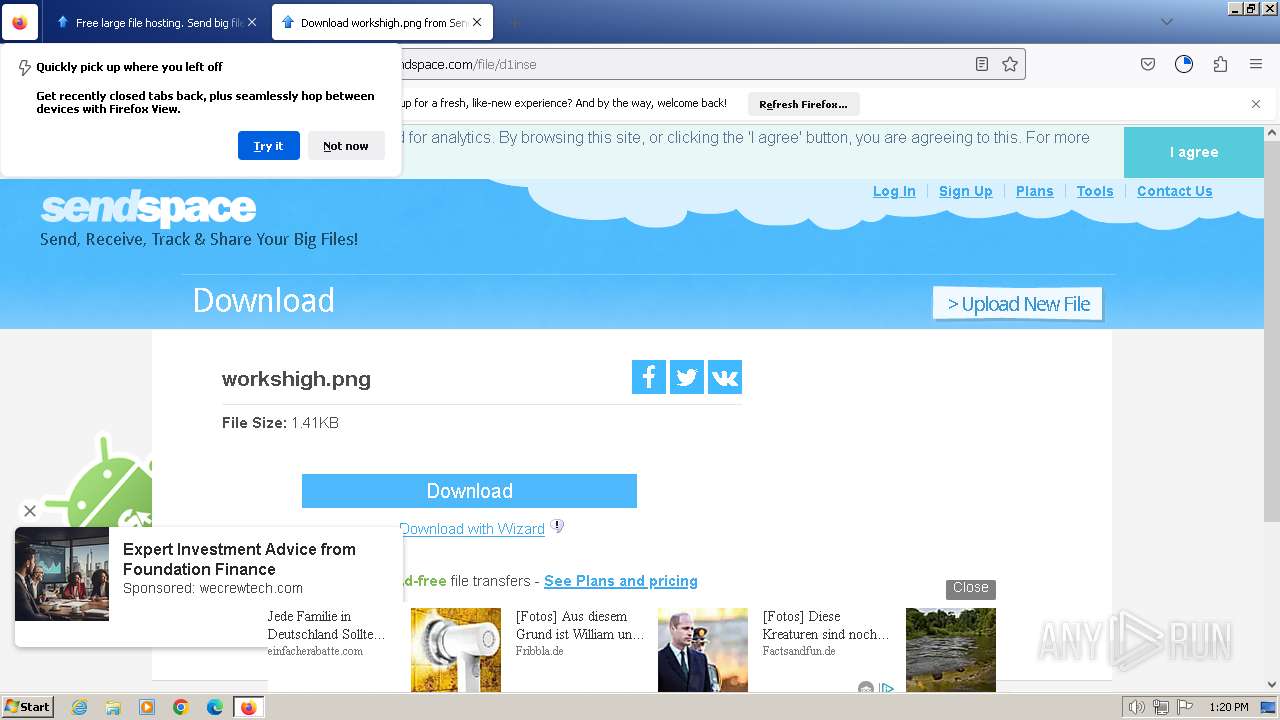This screenshot has width=1280, height=720.
Task: Launch Google Chrome from taskbar
Action: click(x=181, y=707)
